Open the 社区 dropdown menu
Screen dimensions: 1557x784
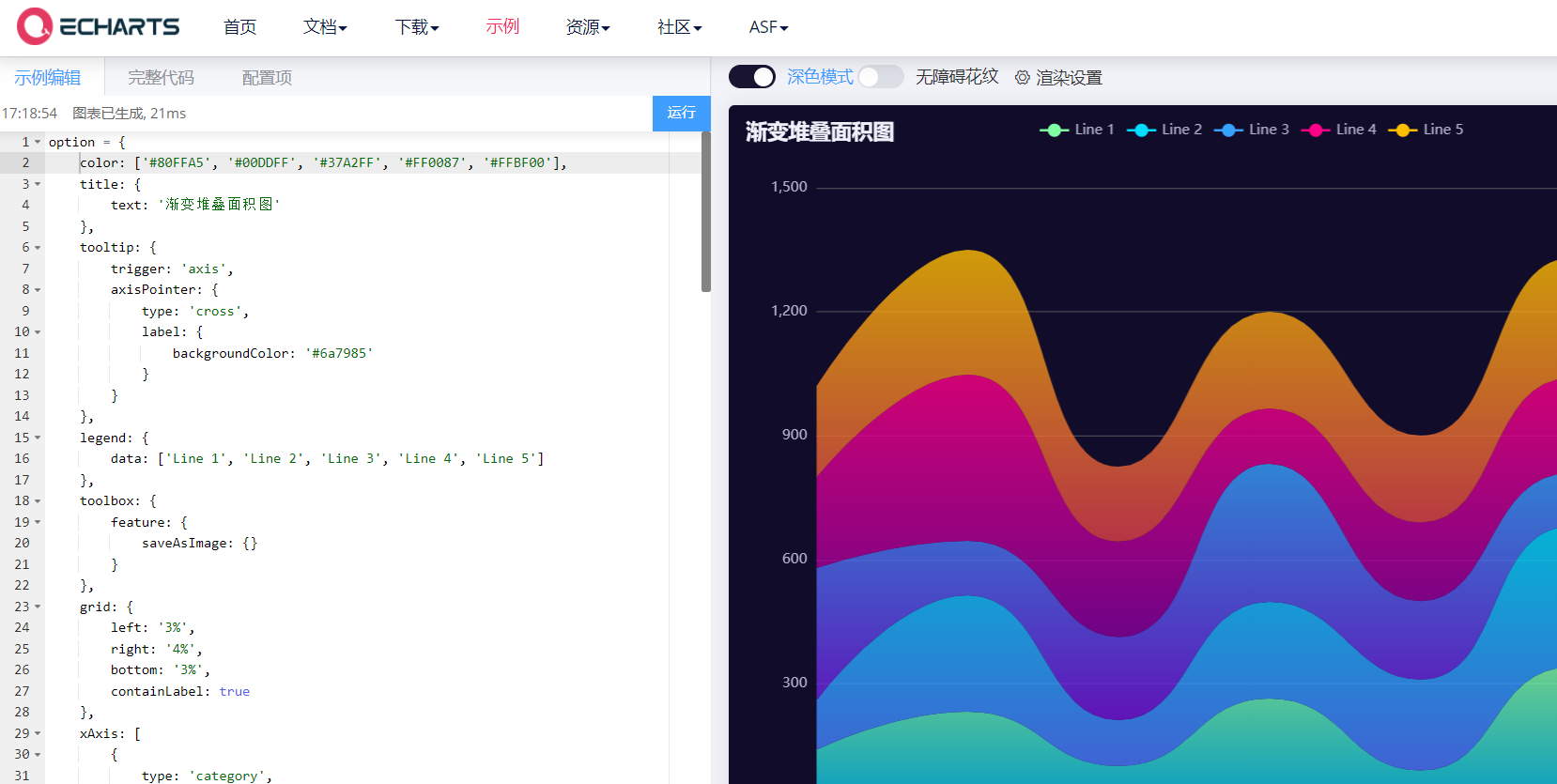click(680, 27)
